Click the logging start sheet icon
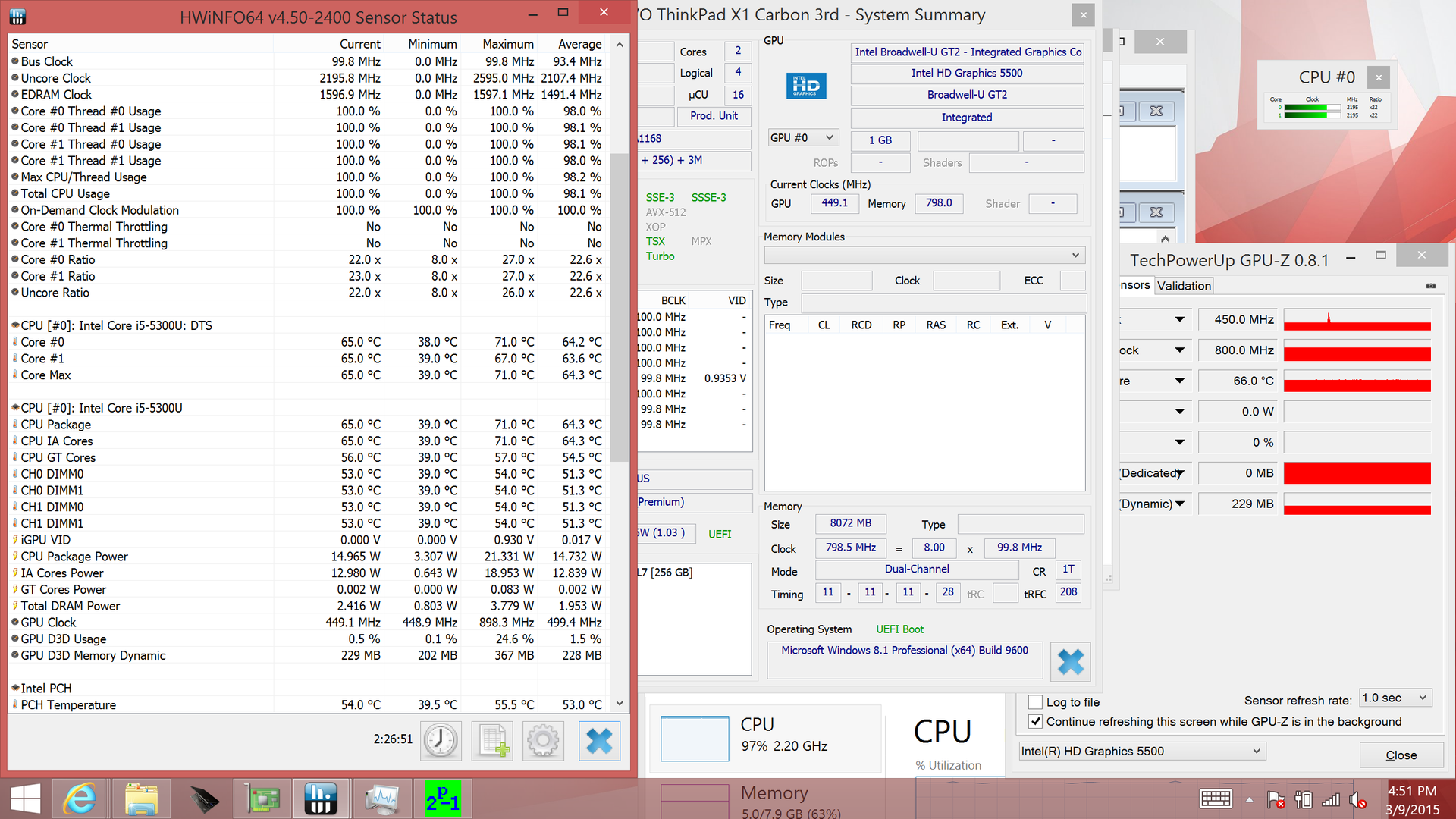Viewport: 1456px width, 819px height. [x=492, y=740]
